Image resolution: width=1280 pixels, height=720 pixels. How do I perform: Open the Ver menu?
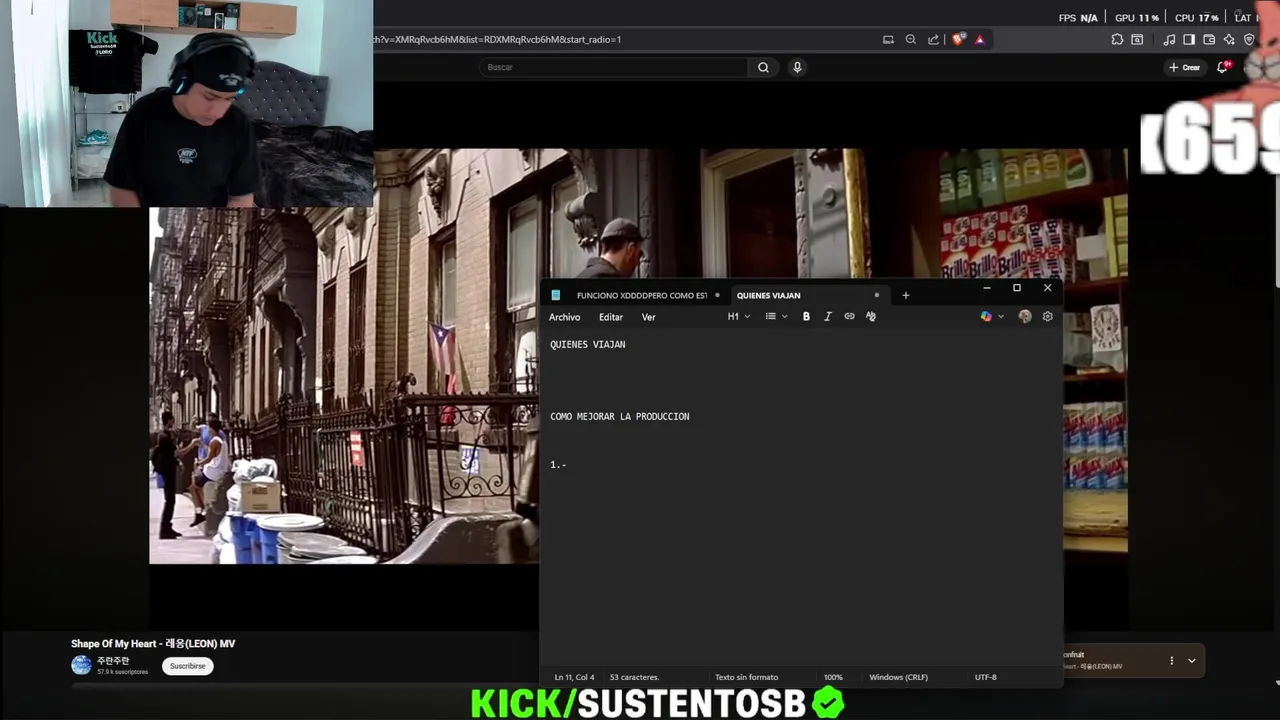coord(649,317)
